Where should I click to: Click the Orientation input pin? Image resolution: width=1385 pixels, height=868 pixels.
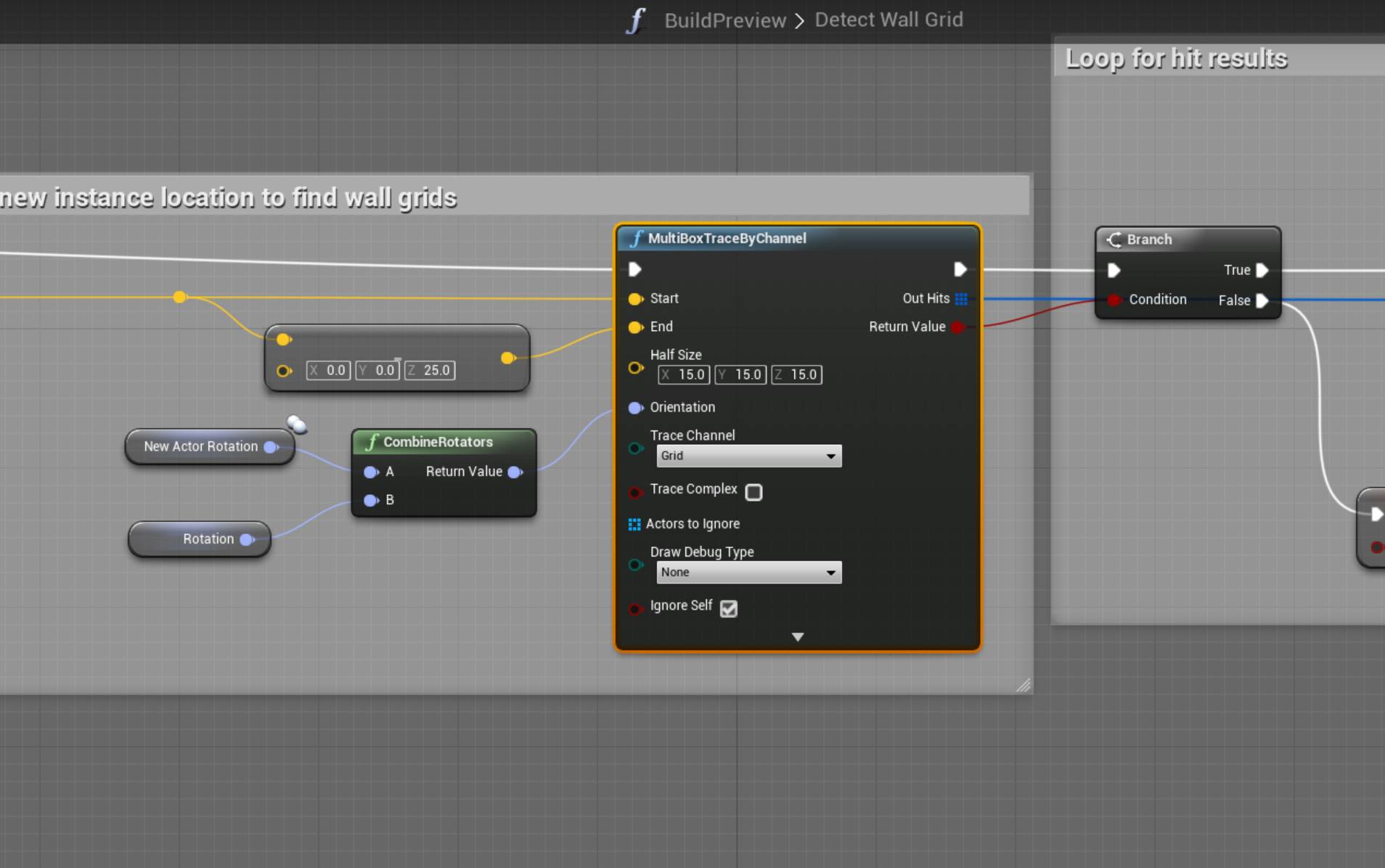coord(635,408)
